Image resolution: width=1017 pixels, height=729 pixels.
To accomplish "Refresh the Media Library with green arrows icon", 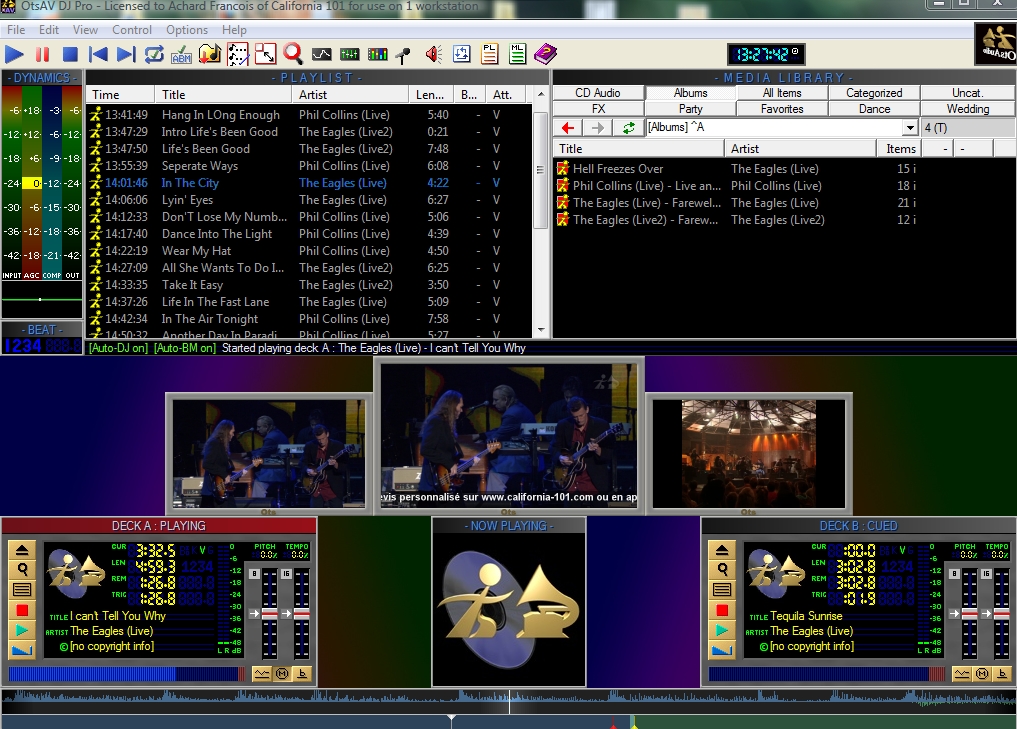I will coord(628,128).
